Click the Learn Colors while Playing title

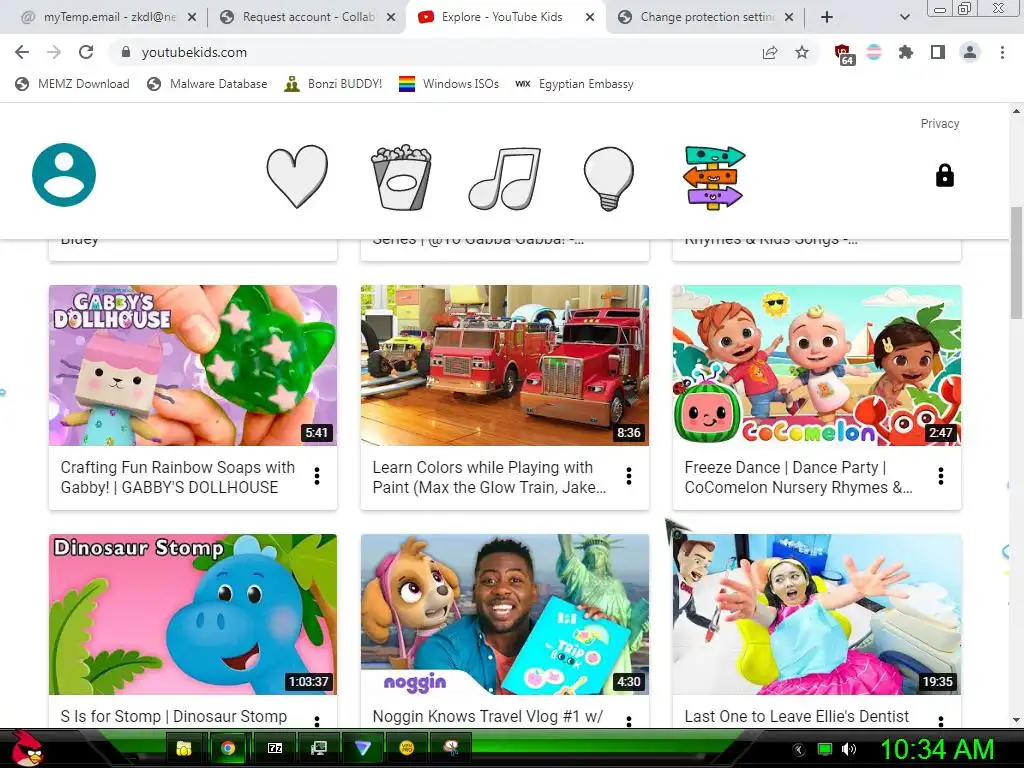[489, 477]
